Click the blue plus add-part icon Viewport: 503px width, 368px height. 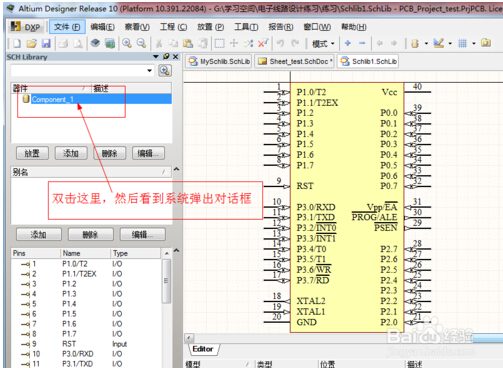tap(348, 43)
